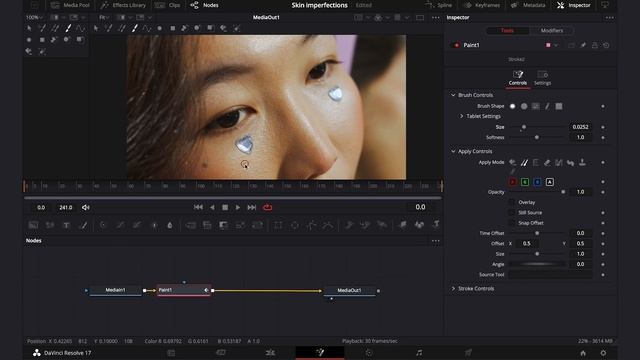Toggle the blue channel button
Screen dimensions: 640x360
pos(537,182)
